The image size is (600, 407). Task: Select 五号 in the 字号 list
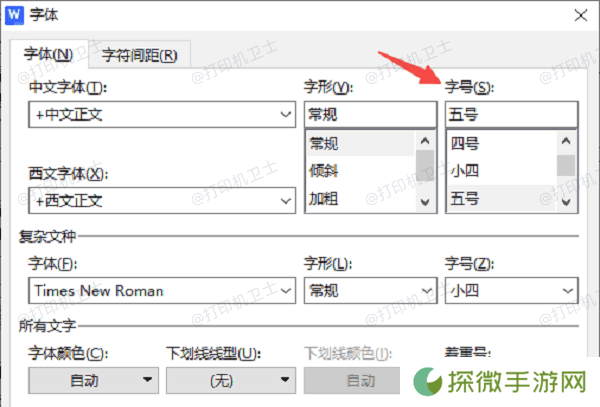[502, 199]
